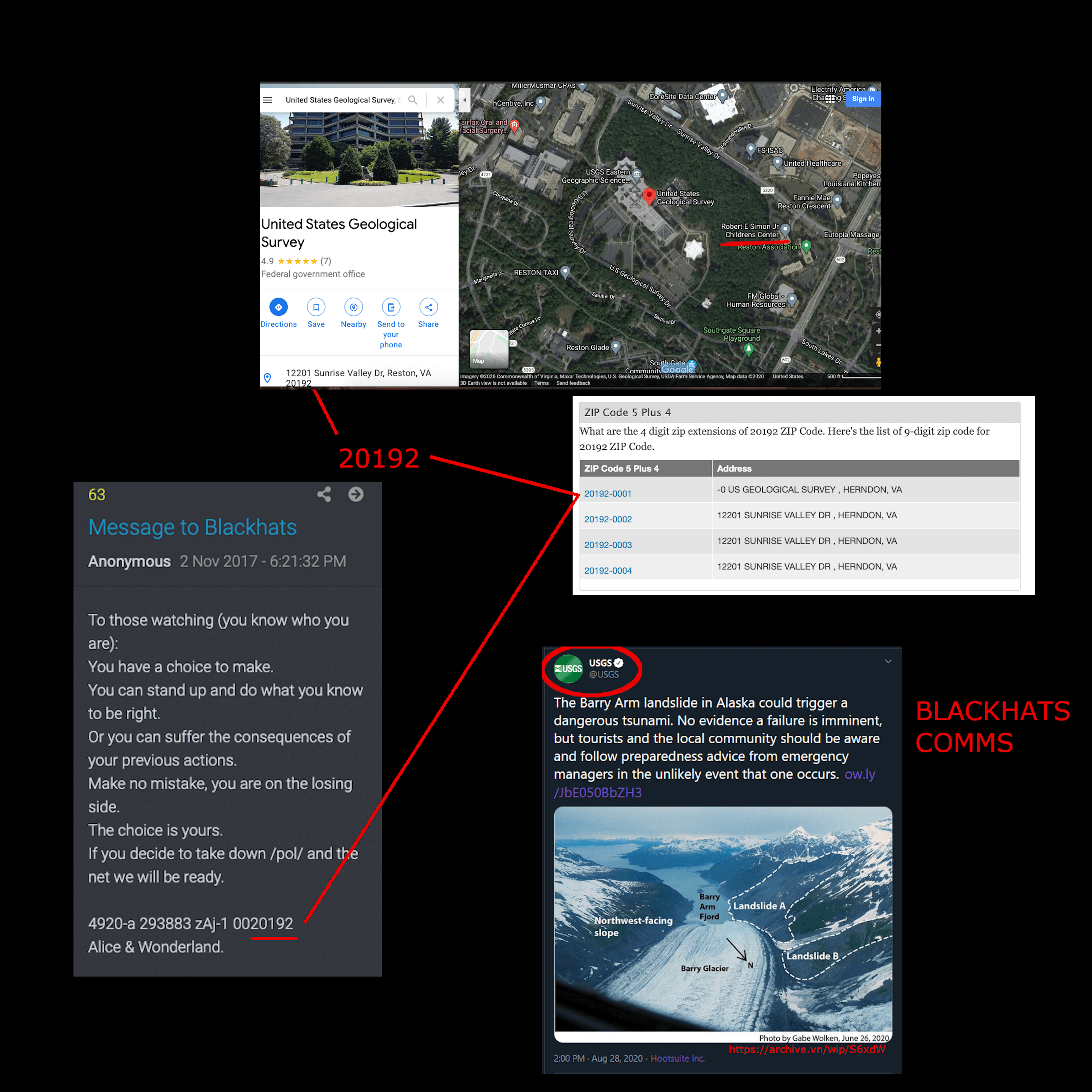The image size is (1092, 1092).
Task: Click the USGS profile avatar on tweet
Action: (x=568, y=669)
